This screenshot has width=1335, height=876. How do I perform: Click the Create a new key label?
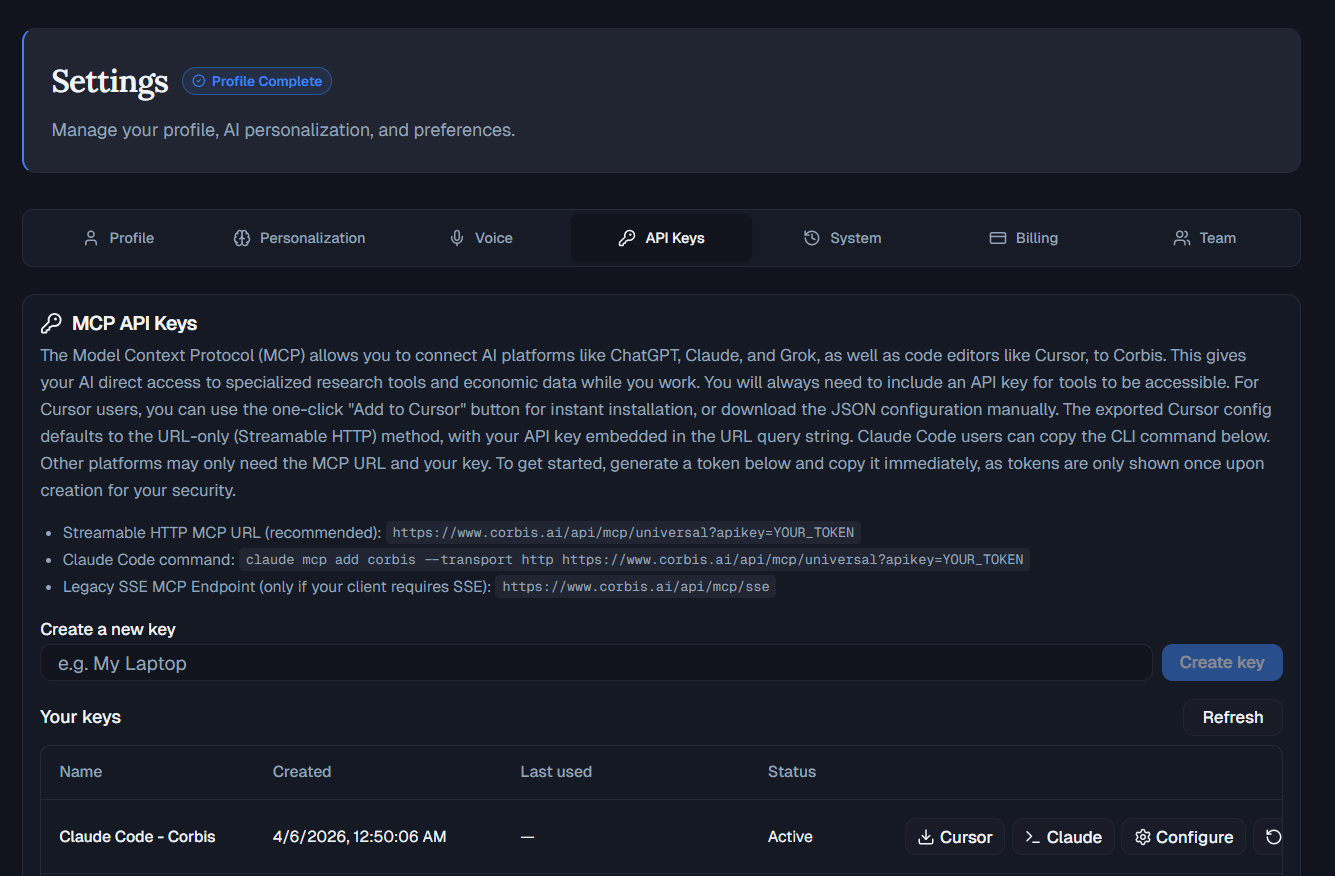[x=108, y=629]
